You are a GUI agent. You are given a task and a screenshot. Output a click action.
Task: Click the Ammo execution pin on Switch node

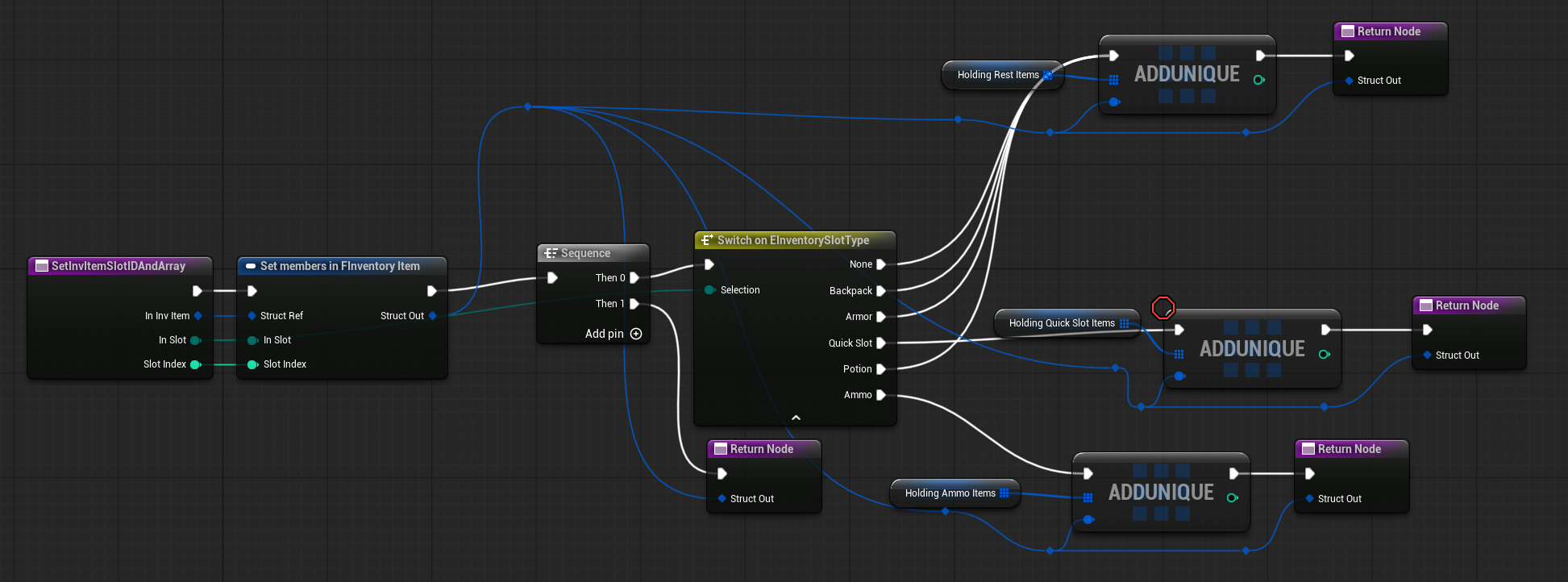click(881, 395)
